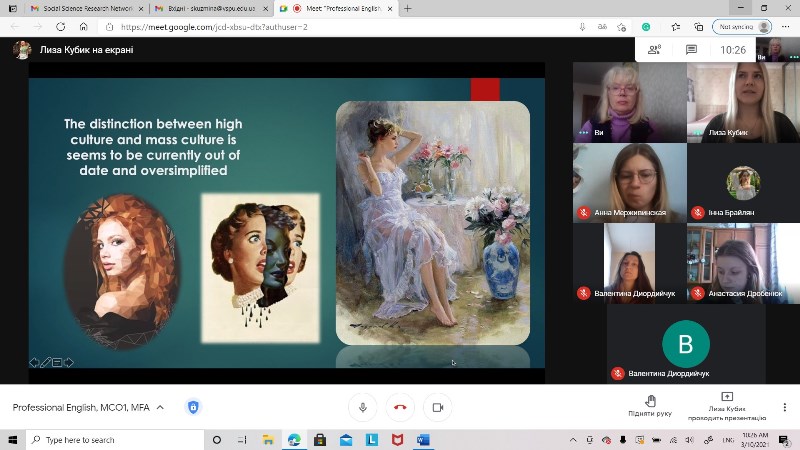The width and height of the screenshot is (800, 450).
Task: Select the Social Science Research Network tab
Action: (87, 9)
